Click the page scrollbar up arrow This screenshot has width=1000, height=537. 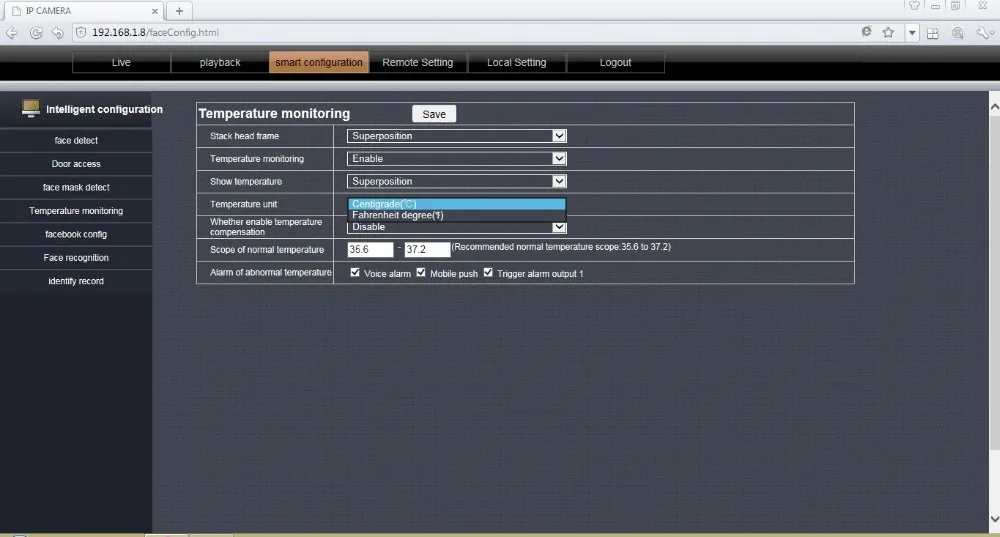click(994, 107)
